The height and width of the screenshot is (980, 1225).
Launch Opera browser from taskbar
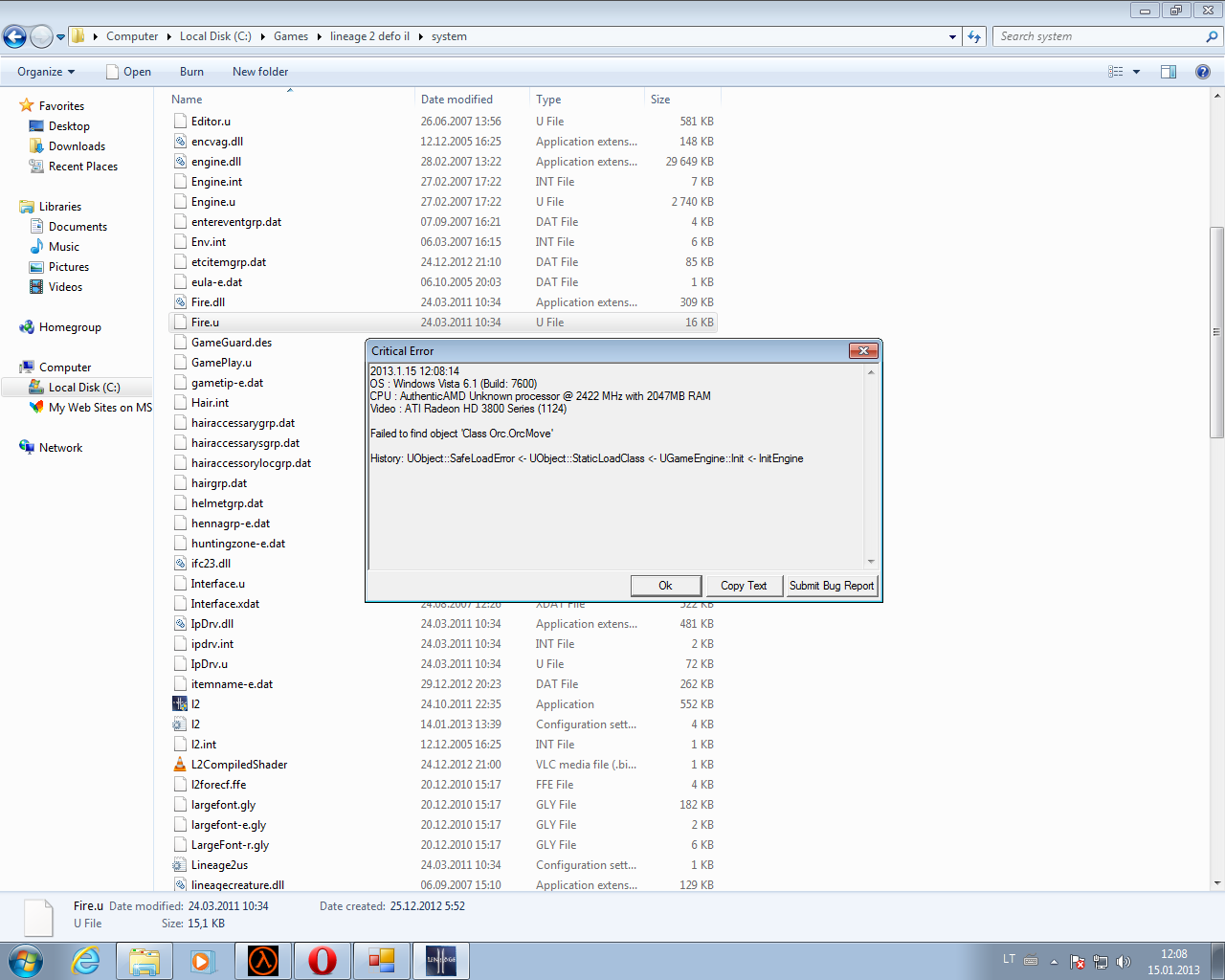[x=323, y=961]
